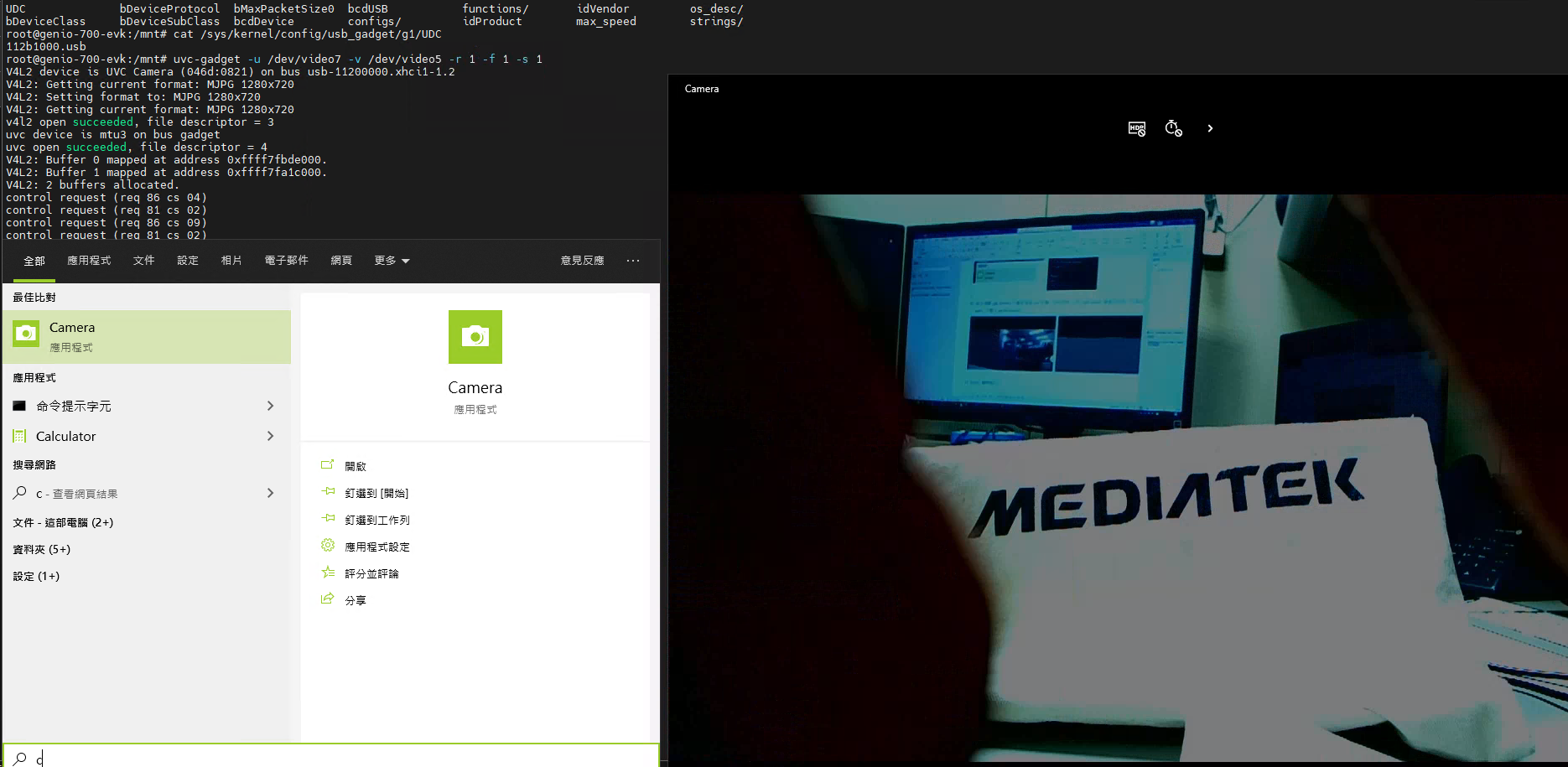Expand Calculator result arrow

(x=270, y=436)
